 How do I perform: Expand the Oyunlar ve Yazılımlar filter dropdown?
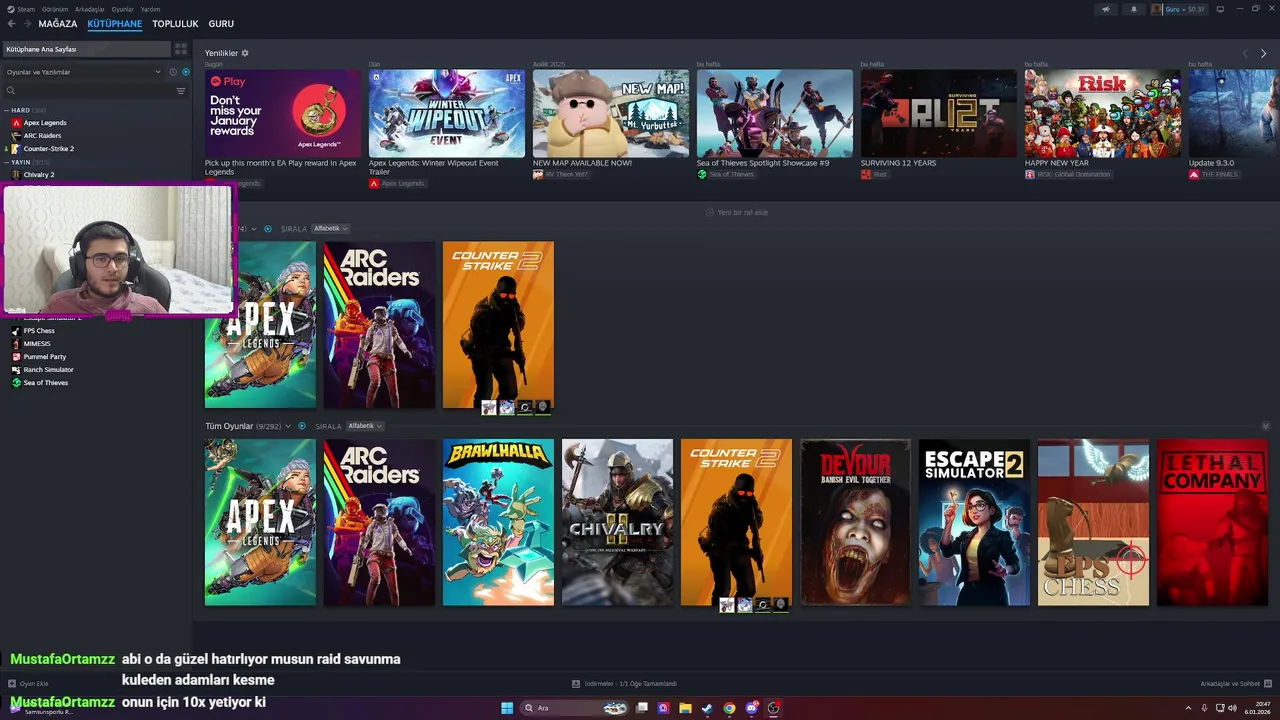pos(83,72)
